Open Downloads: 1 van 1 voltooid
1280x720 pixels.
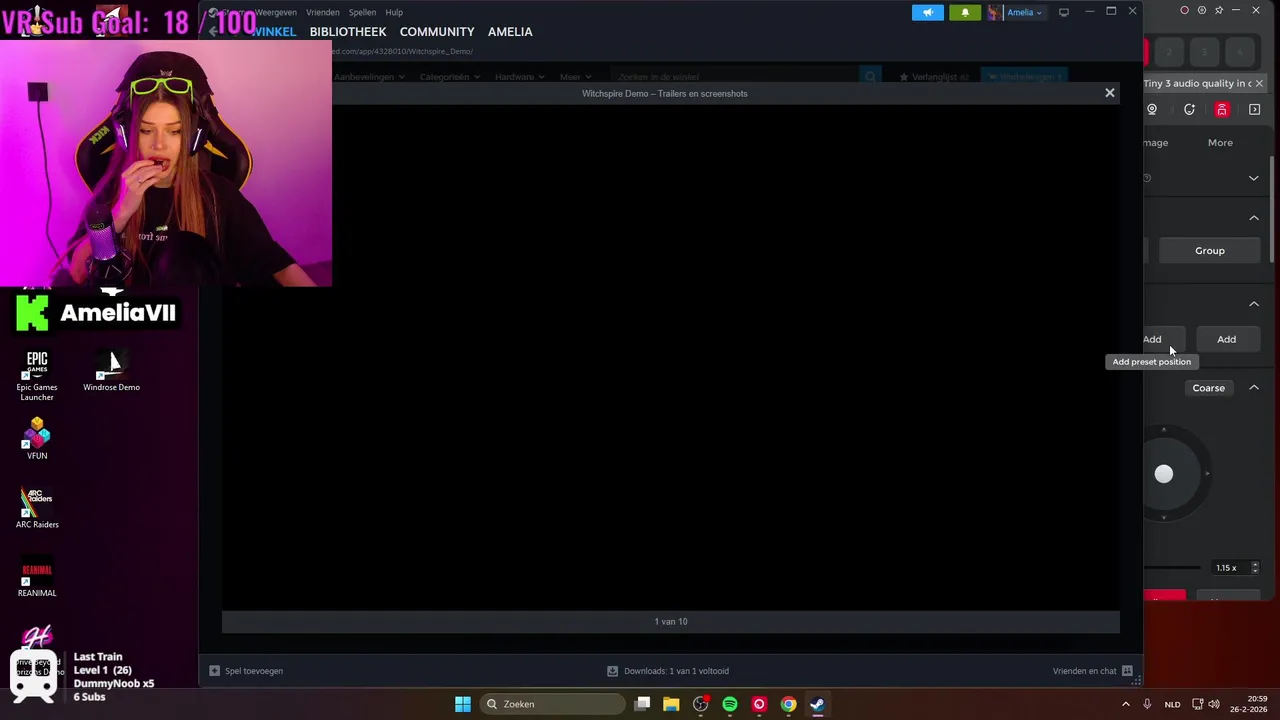(668, 671)
